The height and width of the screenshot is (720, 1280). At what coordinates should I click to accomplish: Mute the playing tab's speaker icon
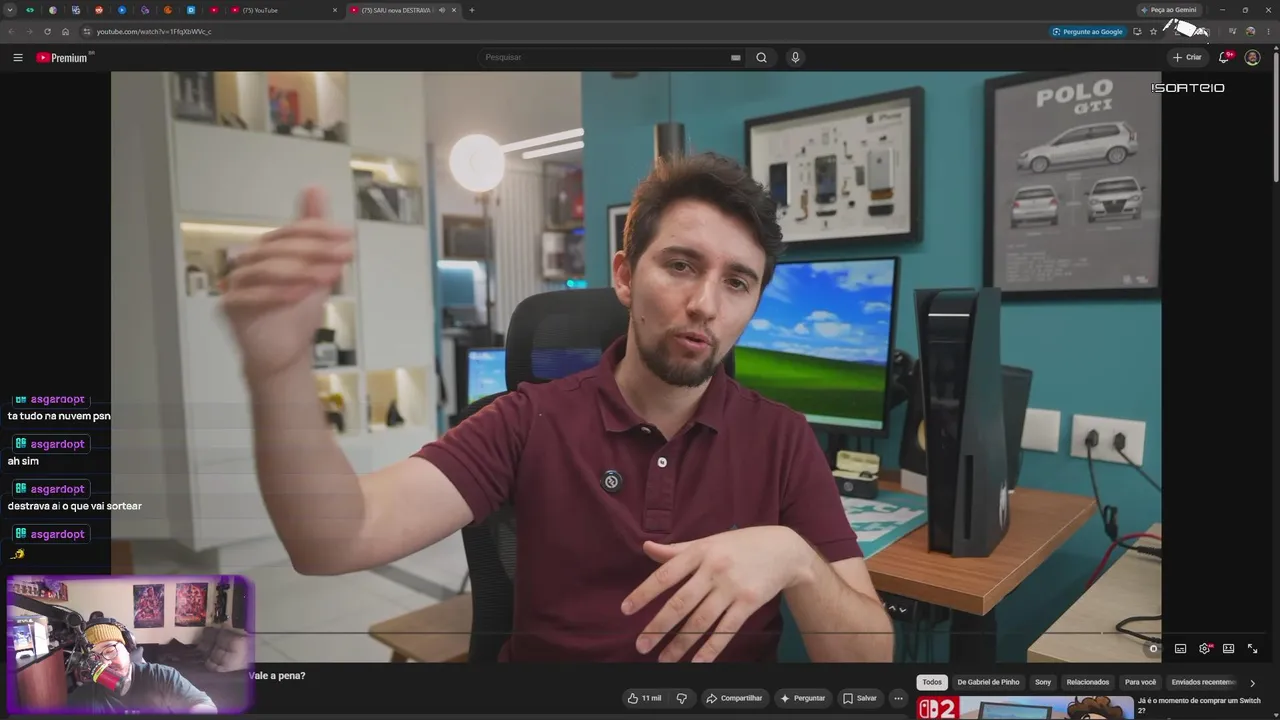coord(441,10)
